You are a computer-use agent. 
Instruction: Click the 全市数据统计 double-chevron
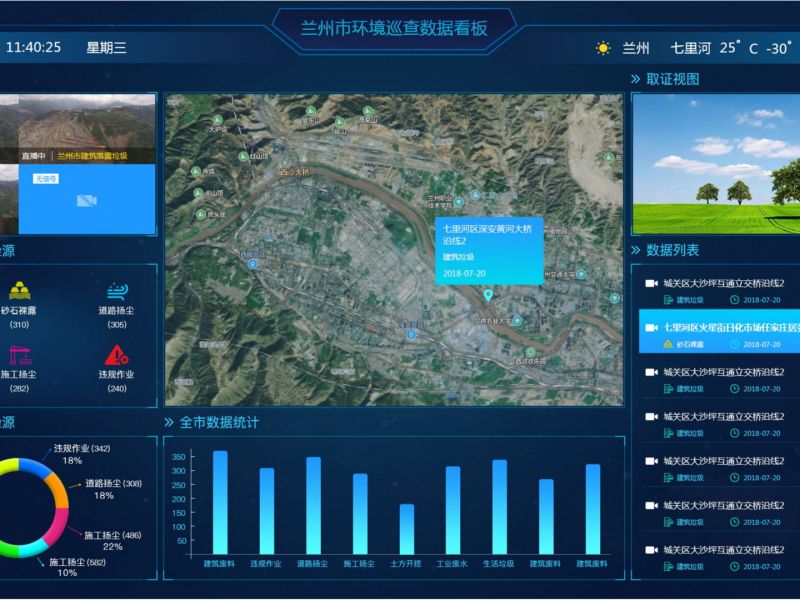169,423
